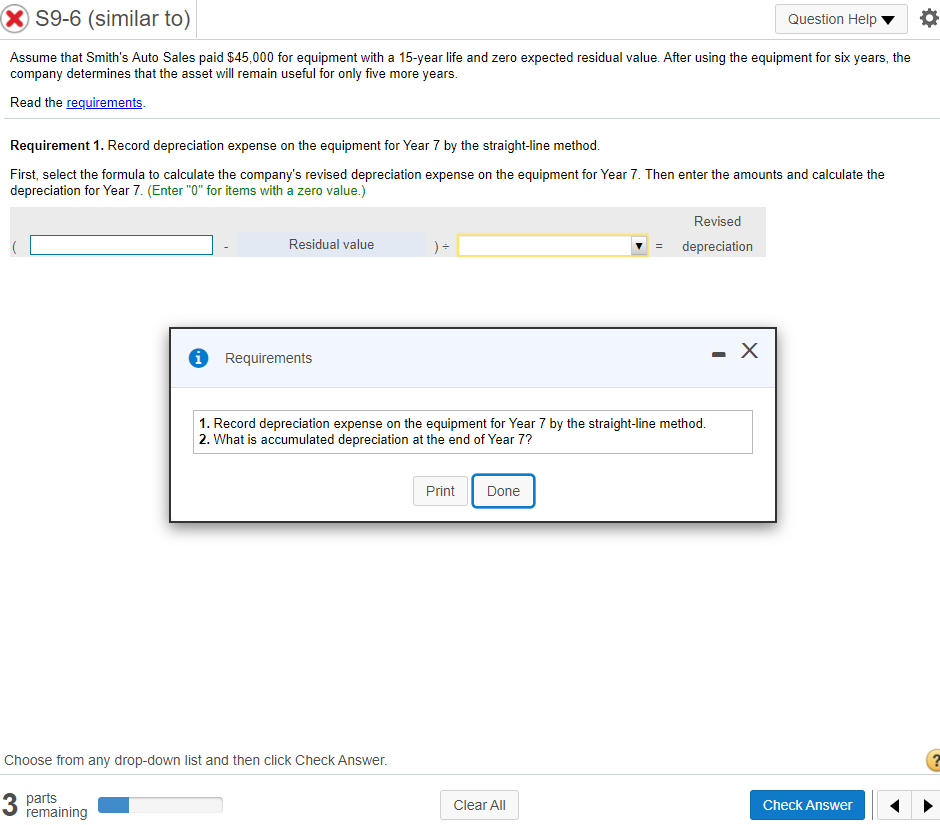This screenshot has width=940, height=825.
Task: Open the requirements hyperlink
Action: tap(104, 103)
